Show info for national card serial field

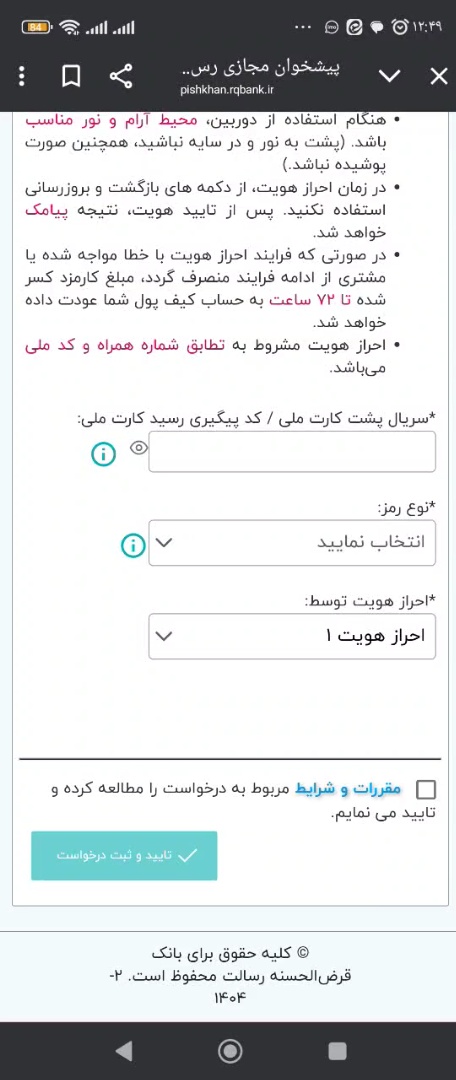pyautogui.click(x=103, y=454)
